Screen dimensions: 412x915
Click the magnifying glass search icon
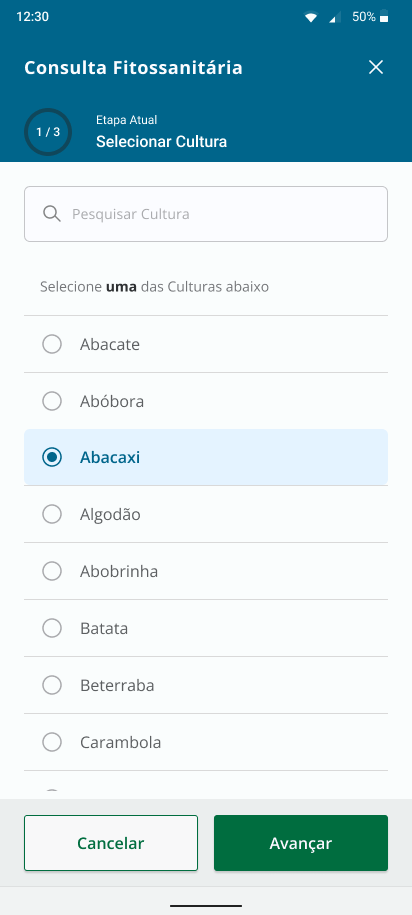(52, 214)
